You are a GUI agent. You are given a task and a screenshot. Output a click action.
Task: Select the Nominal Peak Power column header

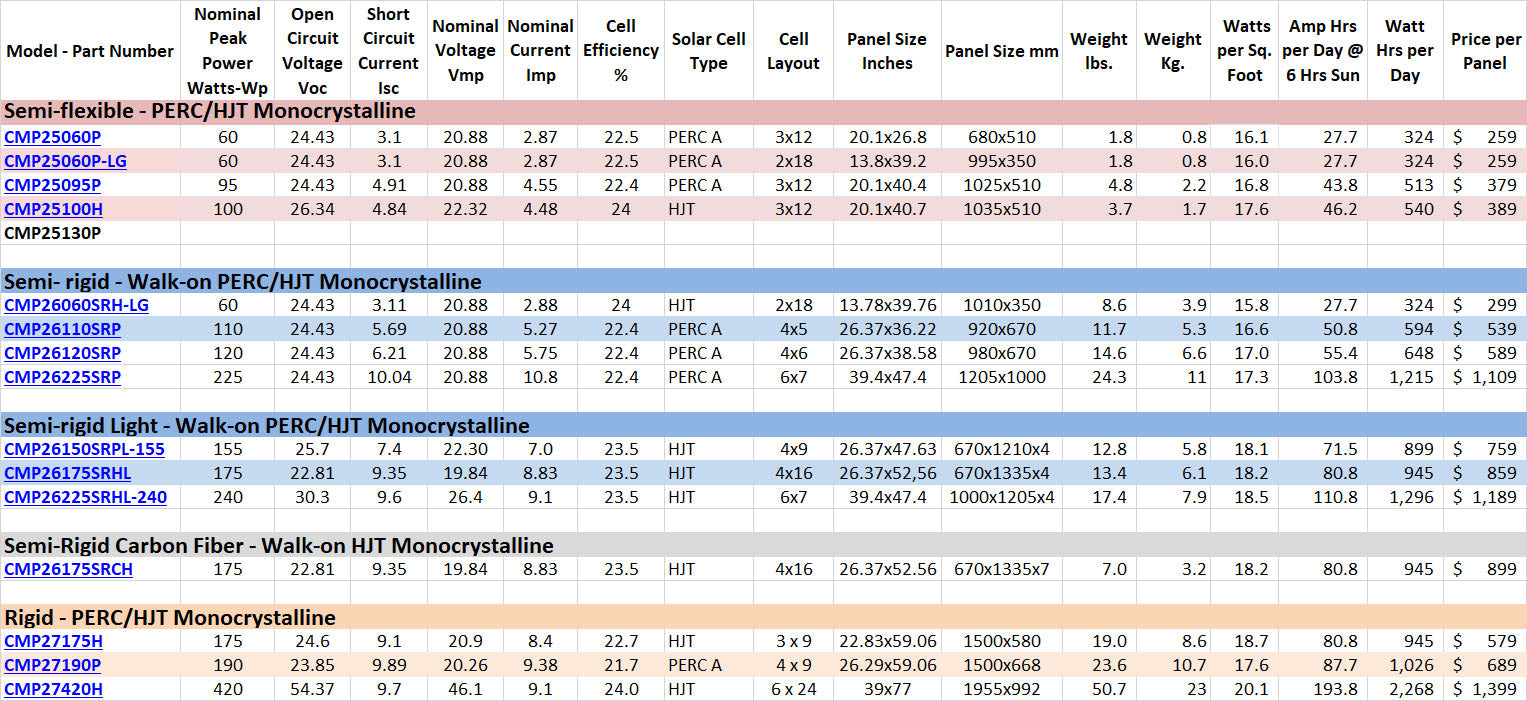pos(227,50)
